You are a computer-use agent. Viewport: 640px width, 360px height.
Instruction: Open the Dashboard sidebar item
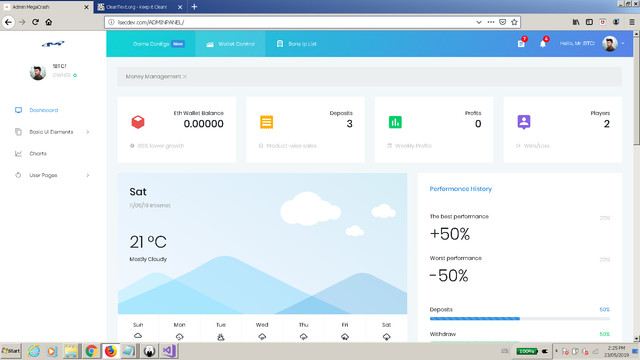pyautogui.click(x=44, y=110)
